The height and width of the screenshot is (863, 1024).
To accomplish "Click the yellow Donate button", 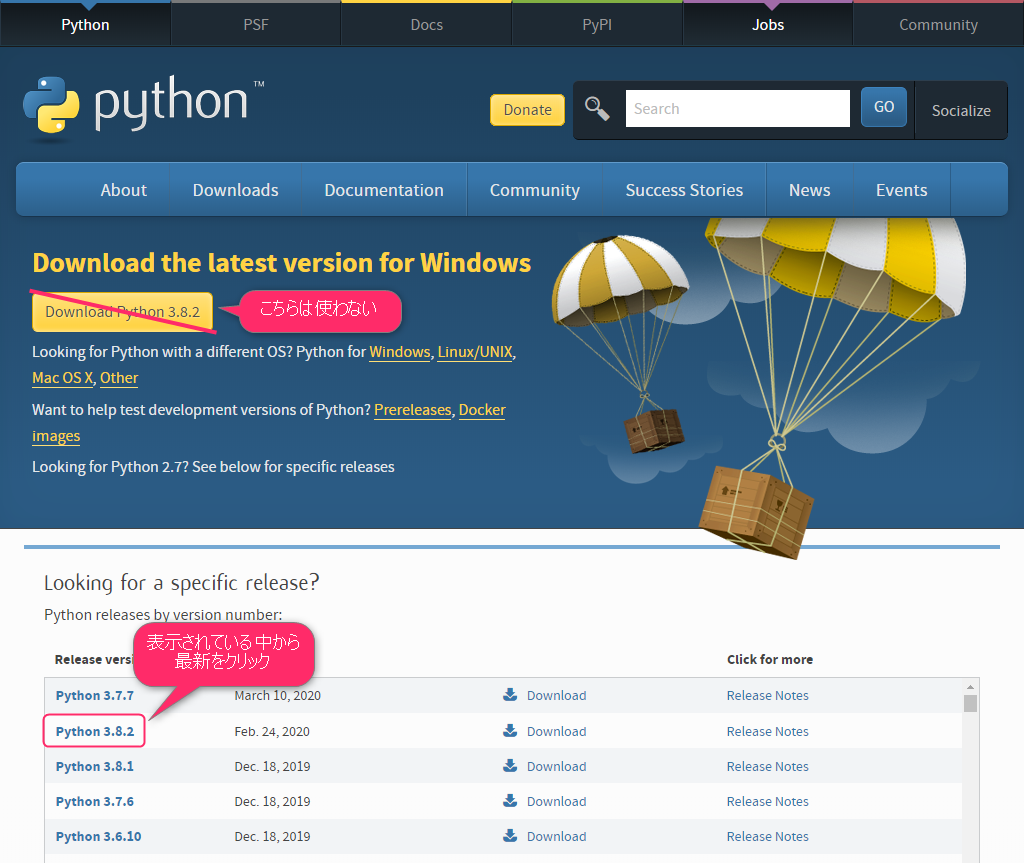I will 528,110.
